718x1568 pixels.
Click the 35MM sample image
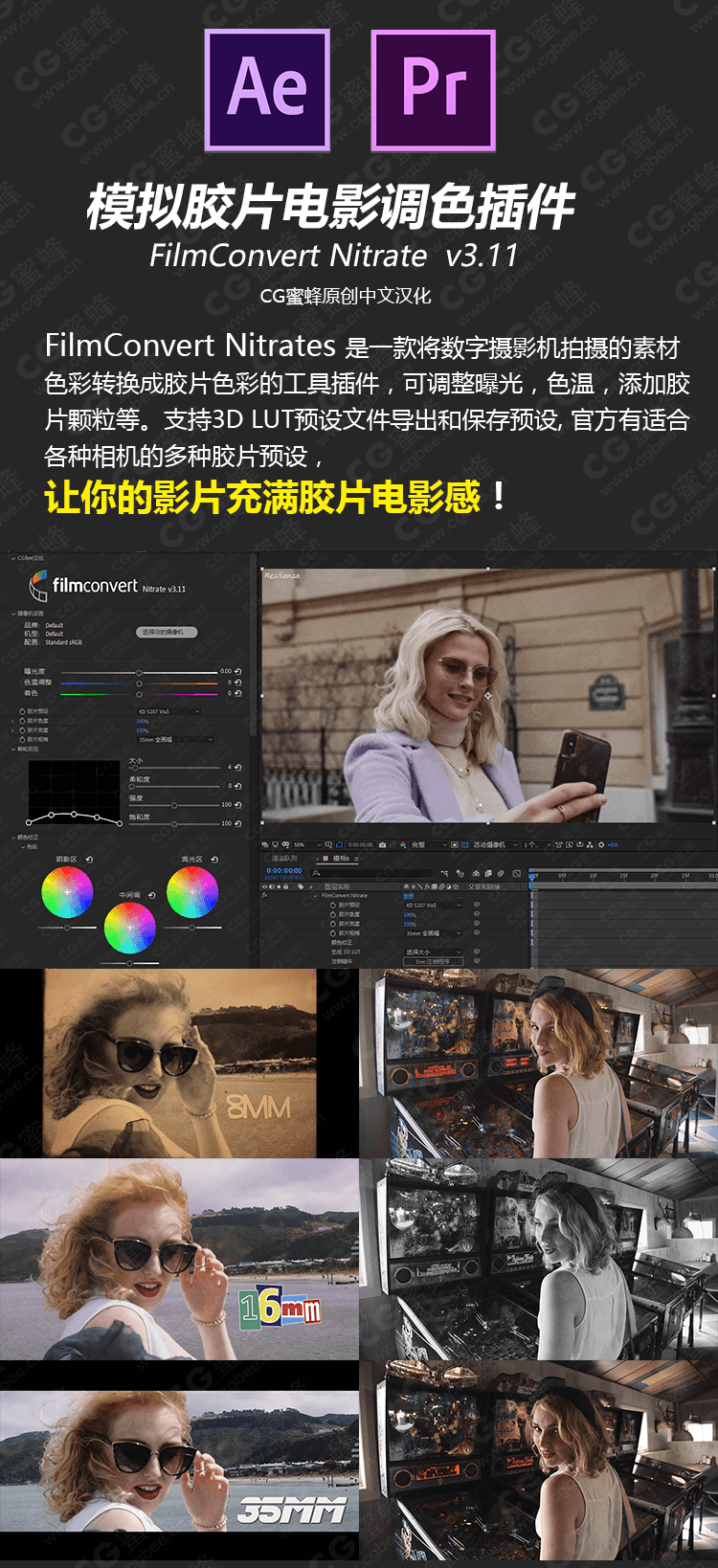pos(179,1462)
